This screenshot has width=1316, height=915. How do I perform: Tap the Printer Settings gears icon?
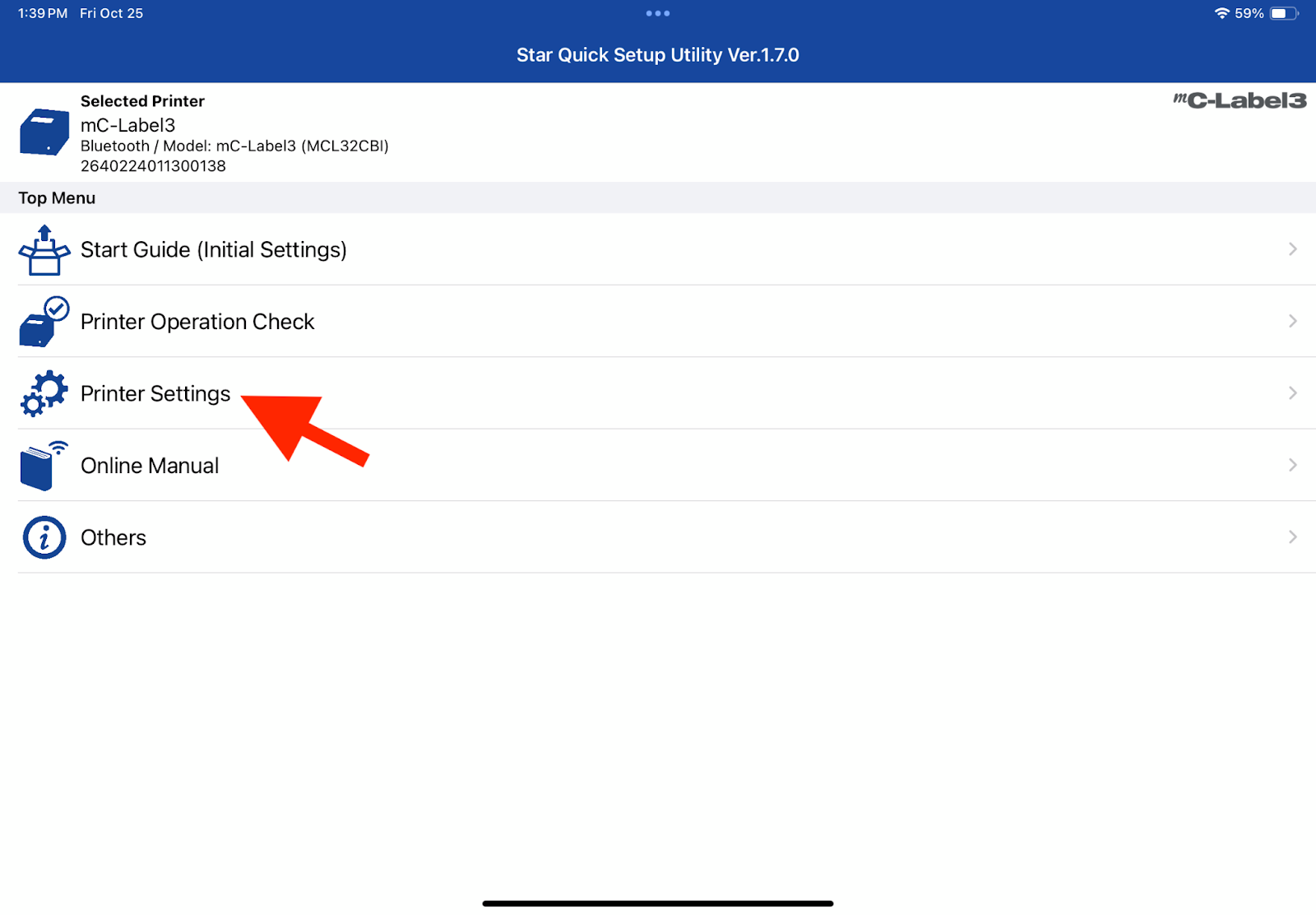[44, 393]
